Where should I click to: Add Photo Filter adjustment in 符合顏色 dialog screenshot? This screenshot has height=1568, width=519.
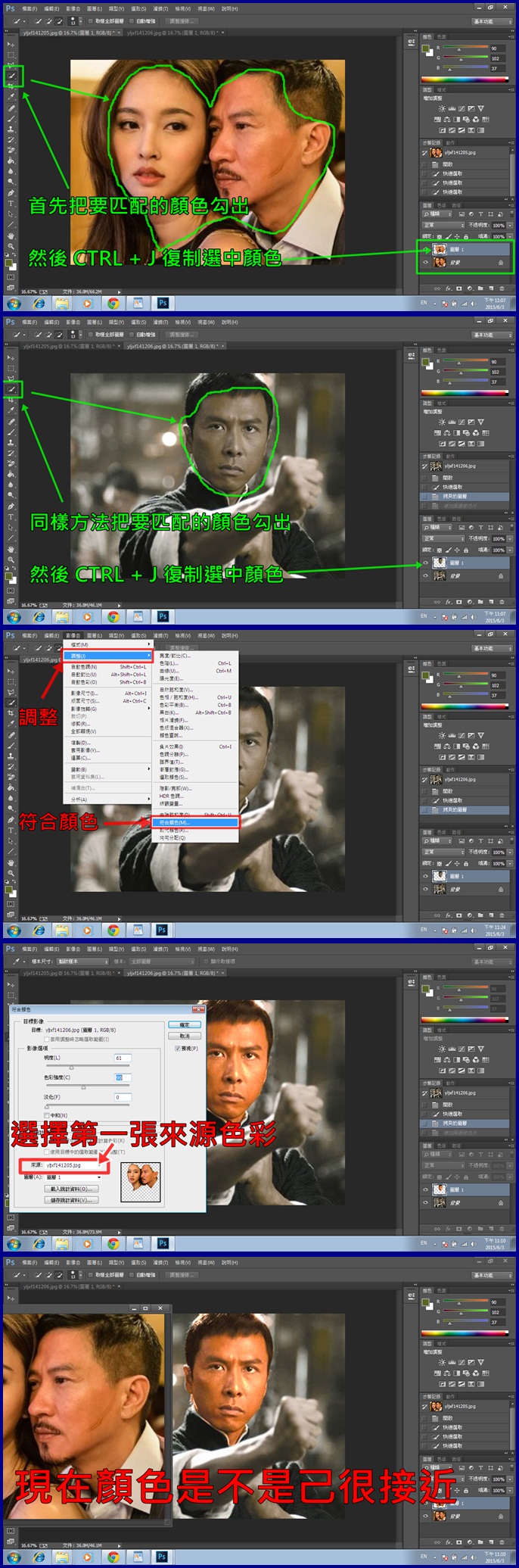click(466, 1060)
